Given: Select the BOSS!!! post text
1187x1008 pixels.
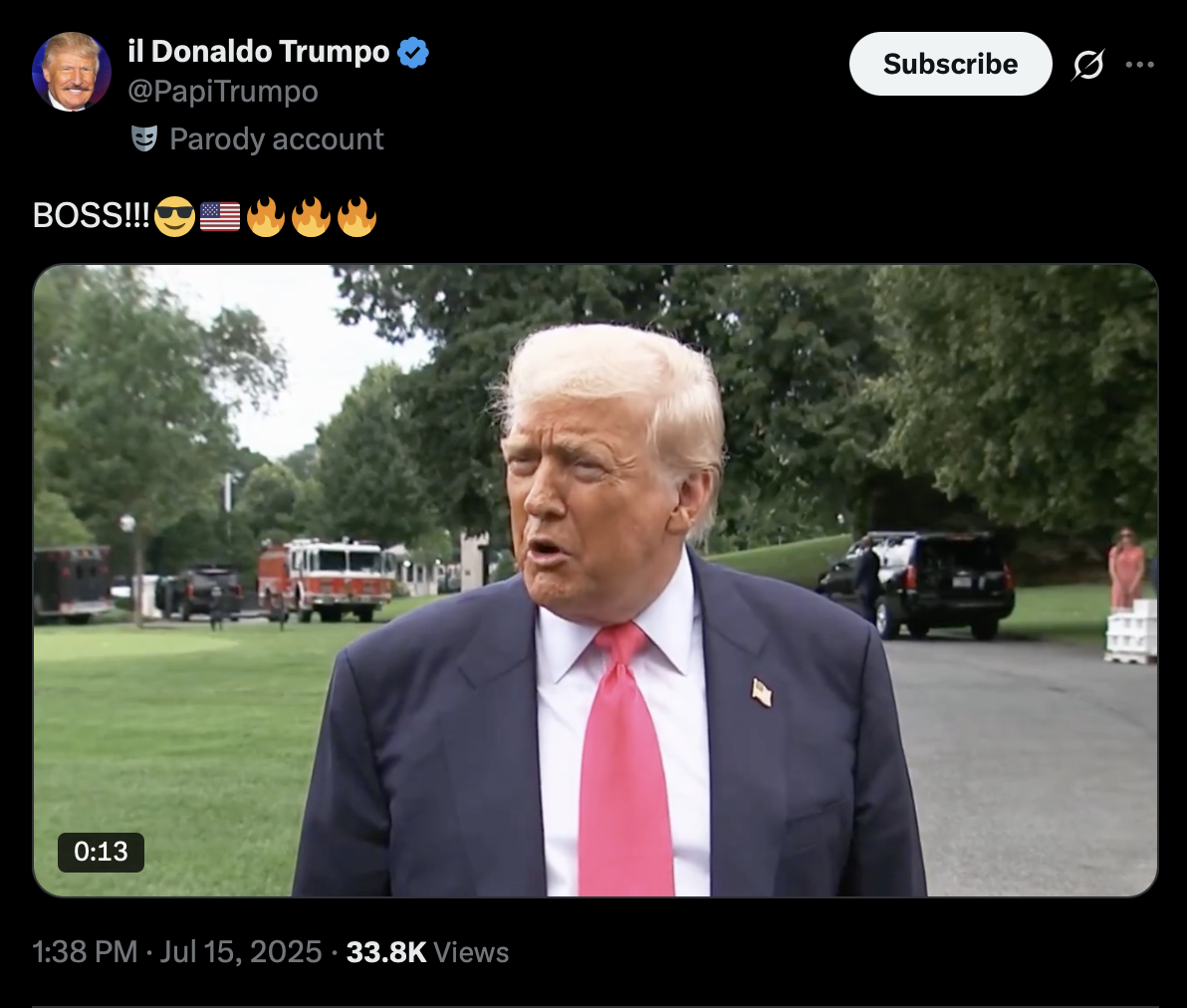Looking at the screenshot, I should [x=91, y=216].
